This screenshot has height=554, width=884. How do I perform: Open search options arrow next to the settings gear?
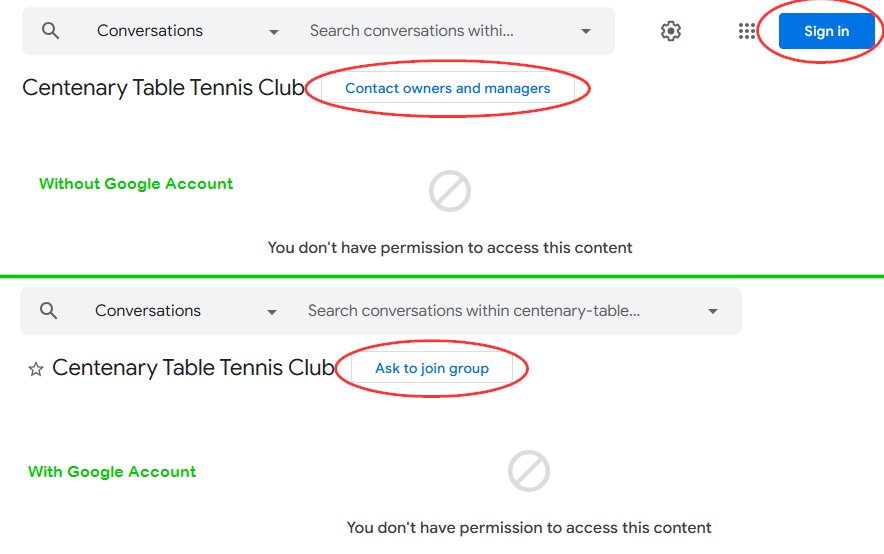tap(586, 32)
